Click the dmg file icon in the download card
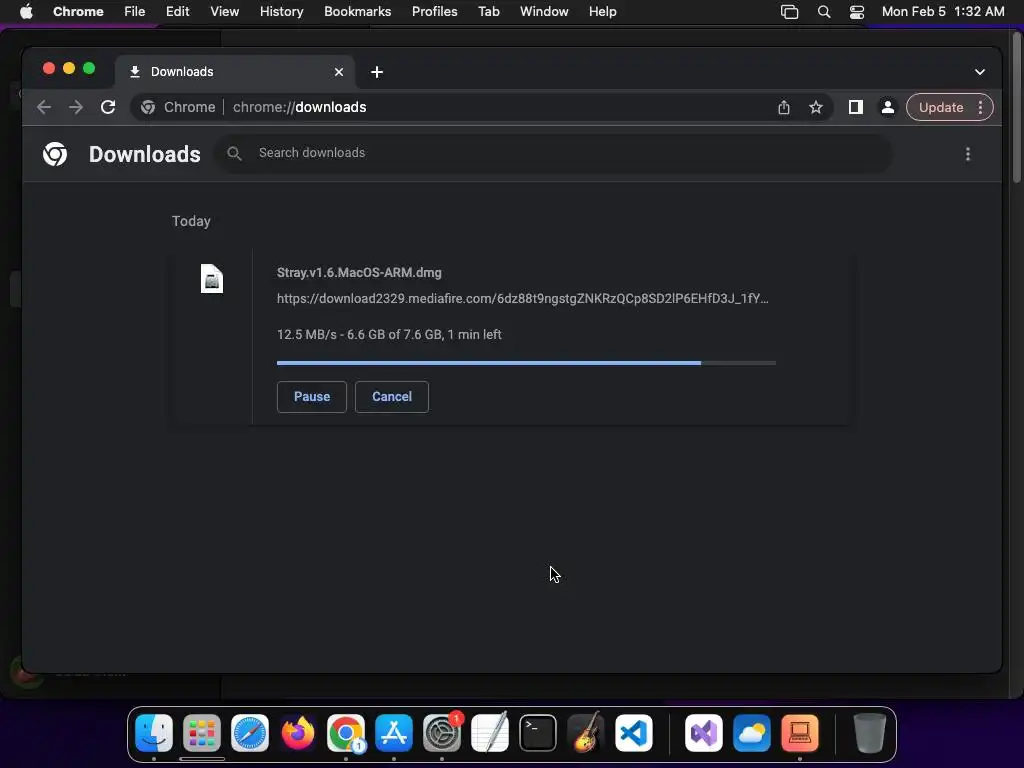Viewport: 1024px width, 768px height. click(212, 279)
